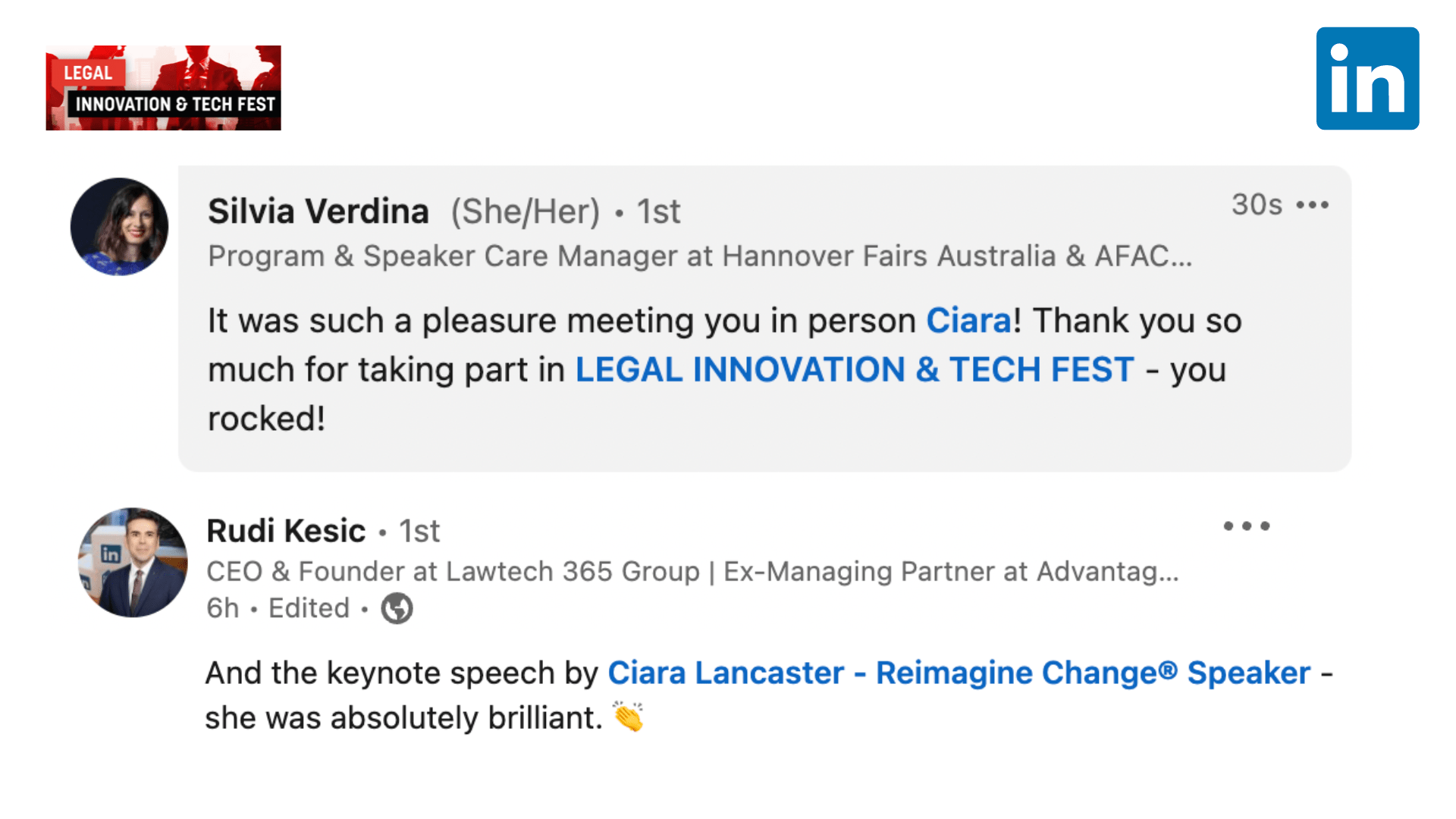The width and height of the screenshot is (1456, 819).
Task: Click the globe public visibility icon
Action: (397, 608)
